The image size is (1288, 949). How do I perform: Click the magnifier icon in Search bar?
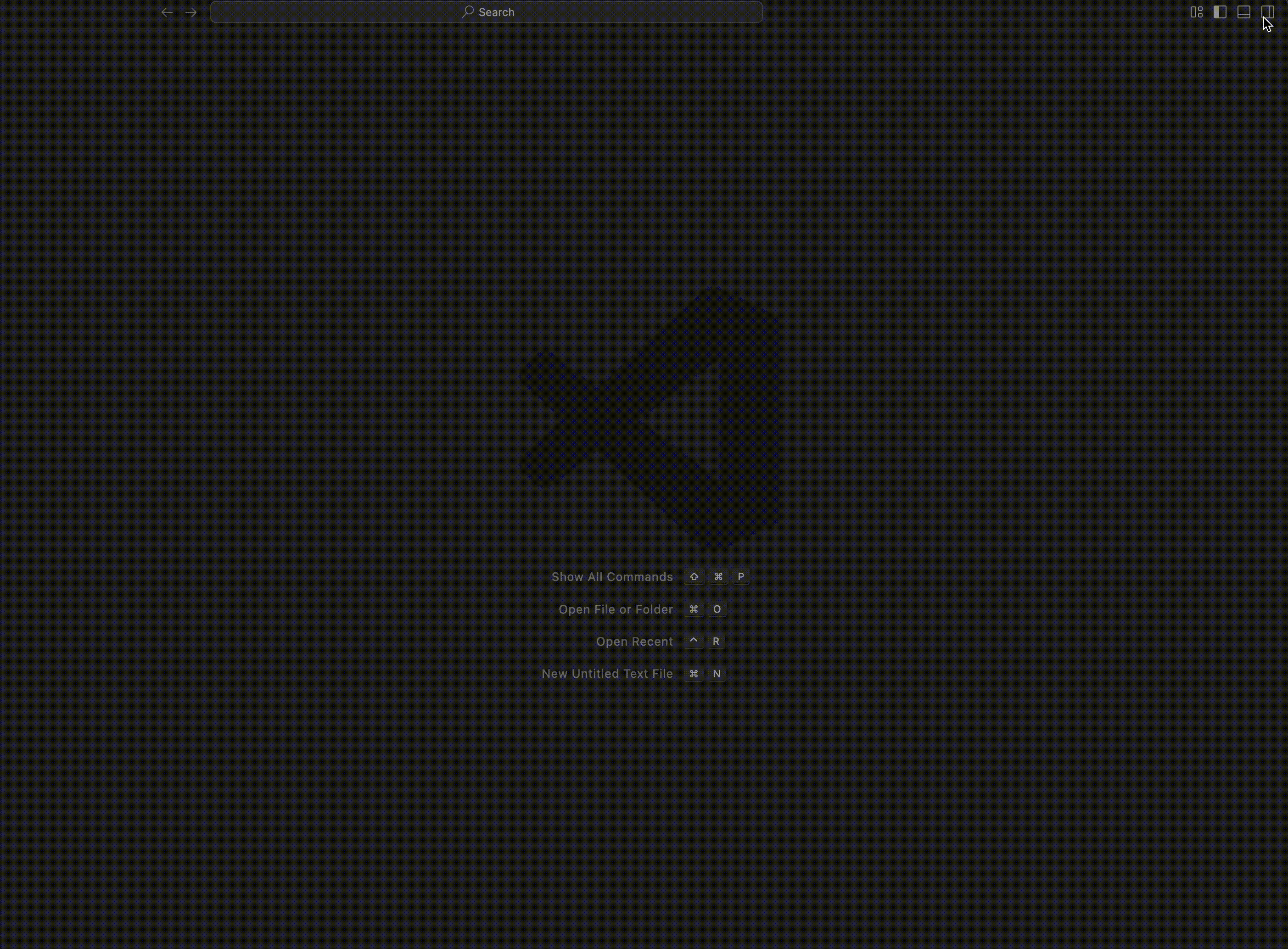tap(468, 11)
